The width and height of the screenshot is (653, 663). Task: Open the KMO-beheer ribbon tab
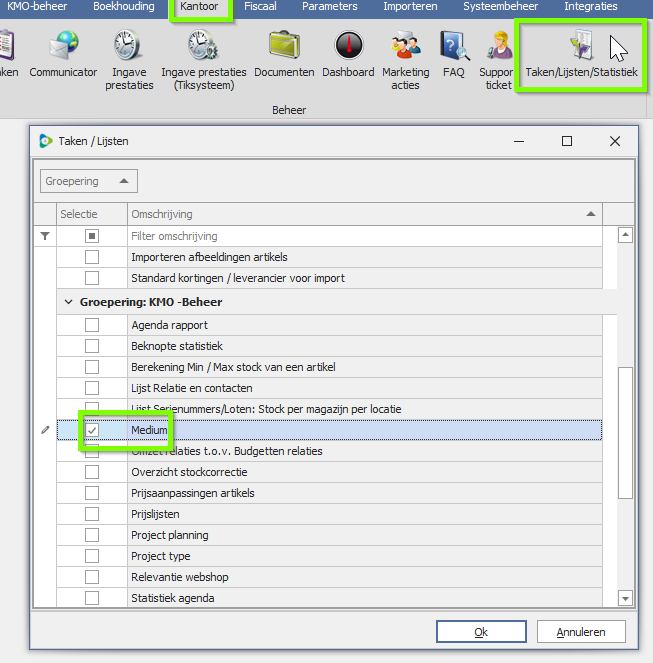pos(37,6)
